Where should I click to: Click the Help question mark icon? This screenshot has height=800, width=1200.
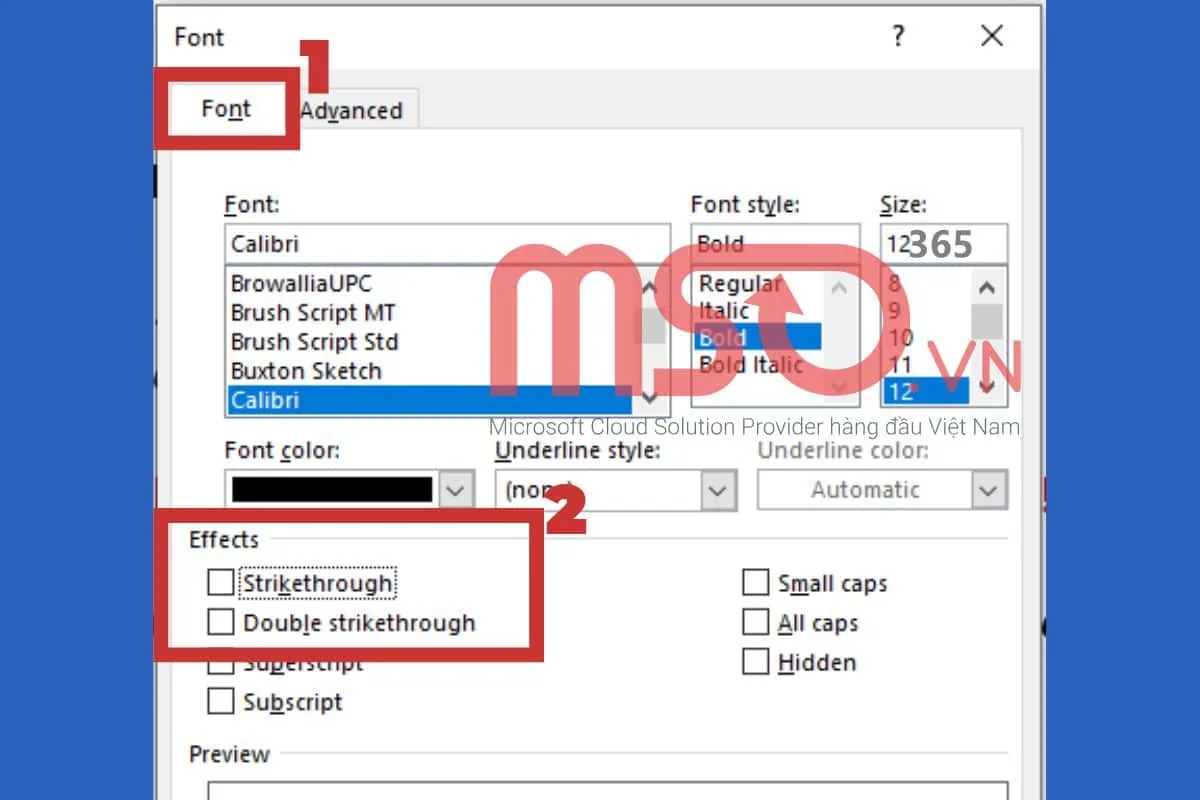[897, 37]
